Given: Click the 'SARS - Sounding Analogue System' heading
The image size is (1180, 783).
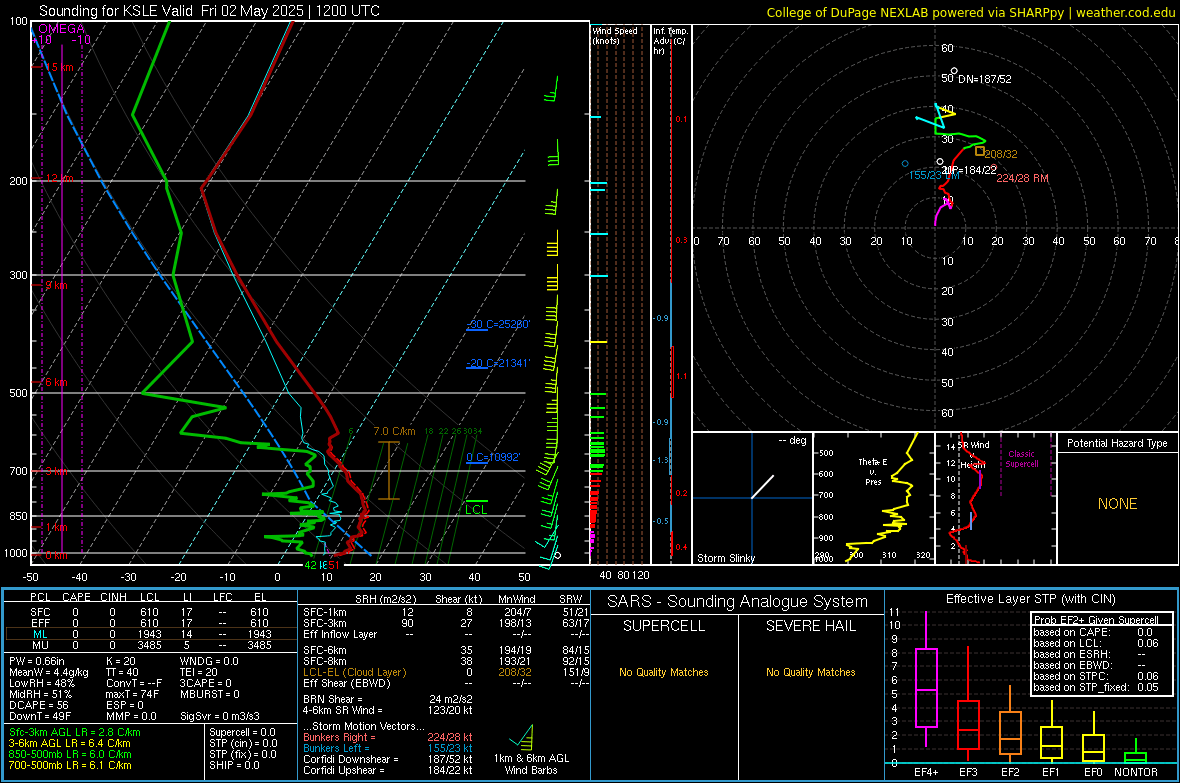Looking at the screenshot, I should click(738, 602).
